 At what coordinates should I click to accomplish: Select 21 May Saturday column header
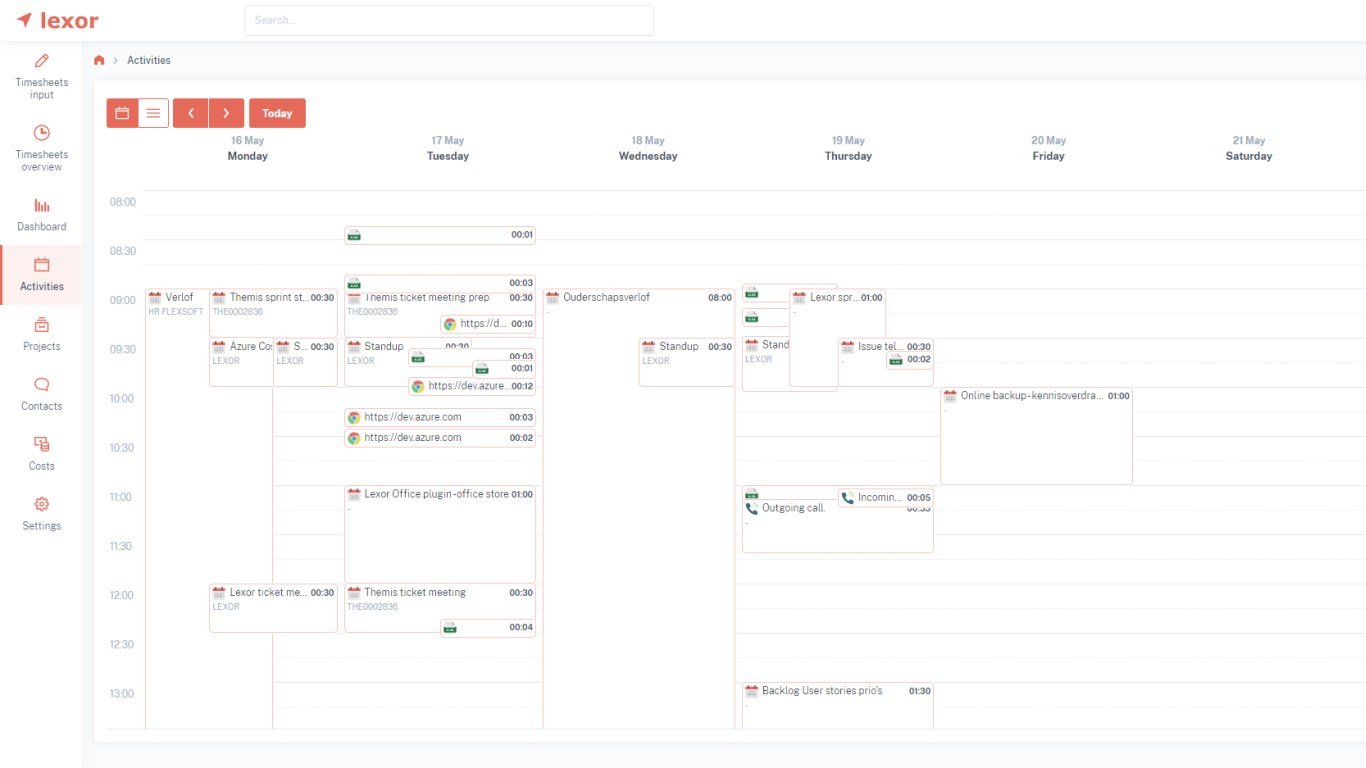tap(1249, 148)
